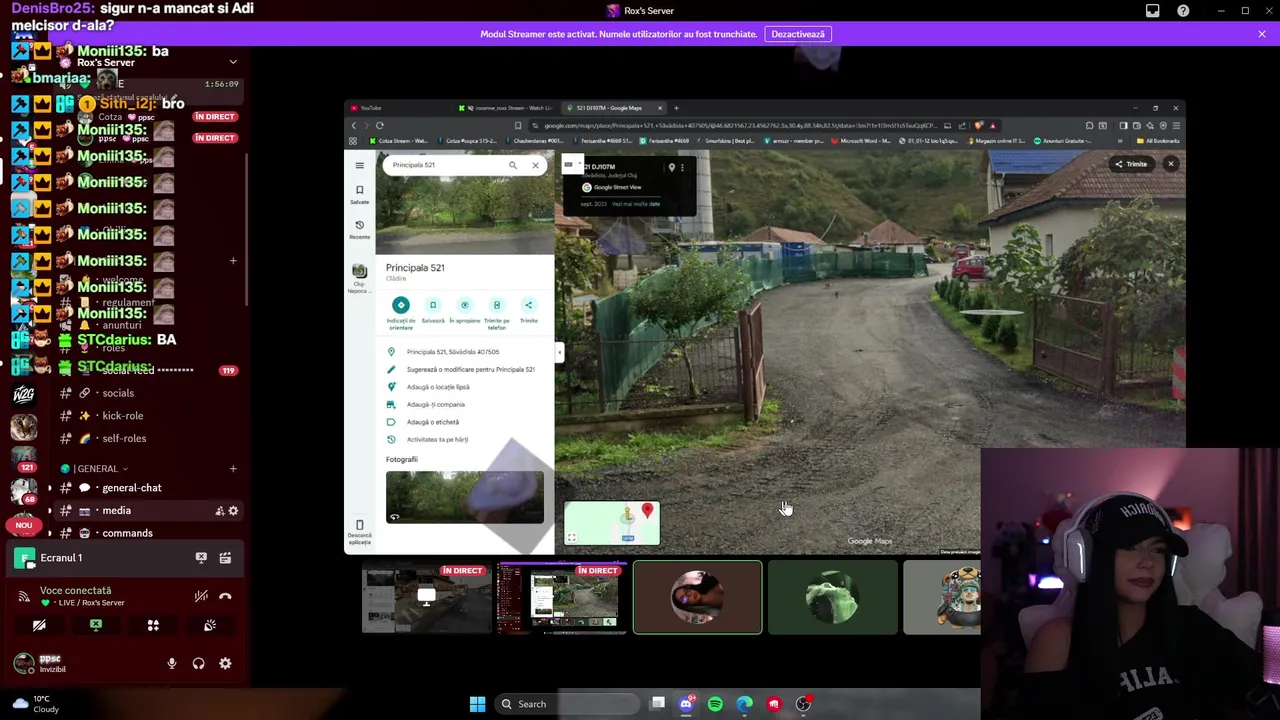Click Sugerează o modificare pentru Principala 521
Viewport: 1280px width, 720px height.
[x=470, y=369]
